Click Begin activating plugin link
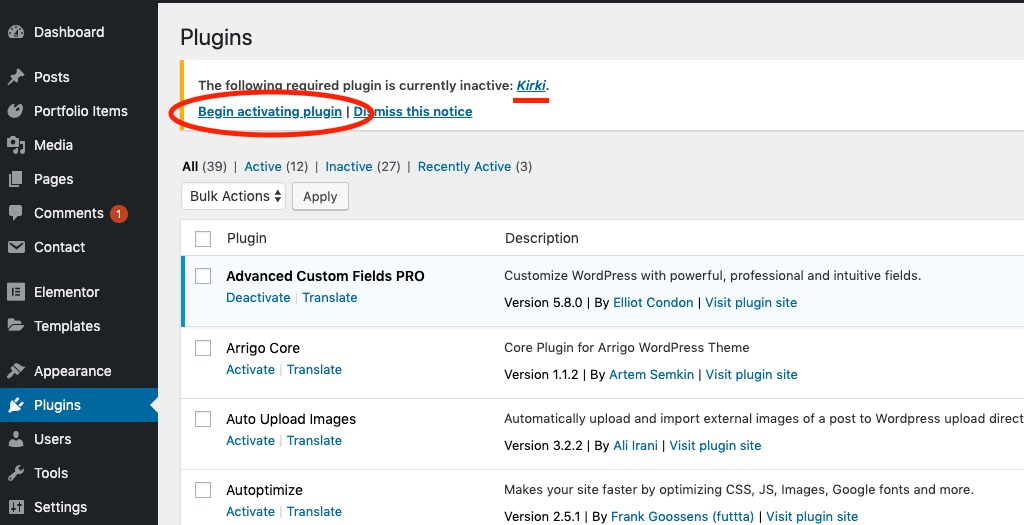Screen dimensions: 1024x525 point(270,112)
